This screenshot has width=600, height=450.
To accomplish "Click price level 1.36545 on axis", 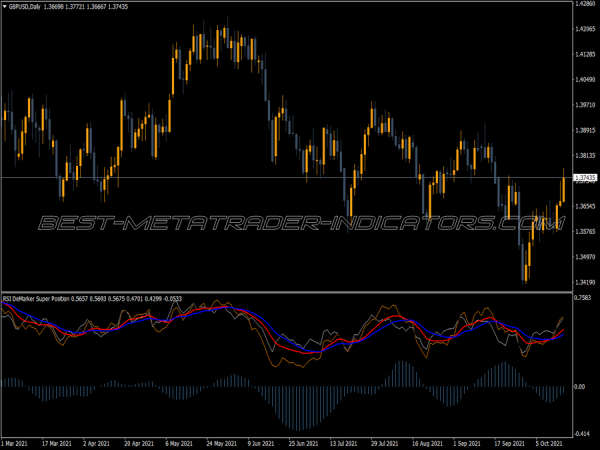I will point(585,206).
